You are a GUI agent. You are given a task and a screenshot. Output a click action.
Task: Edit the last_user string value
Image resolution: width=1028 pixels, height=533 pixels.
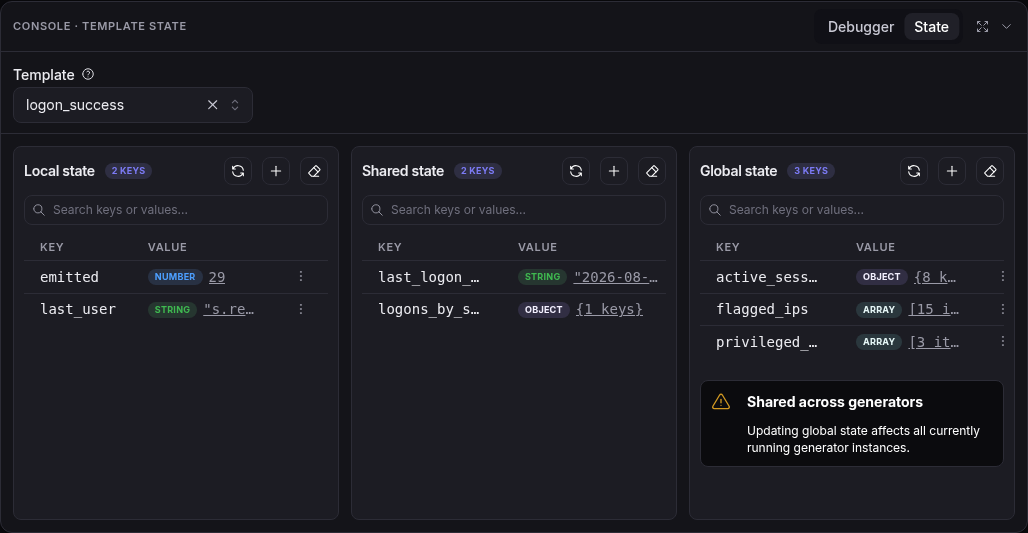[229, 309]
